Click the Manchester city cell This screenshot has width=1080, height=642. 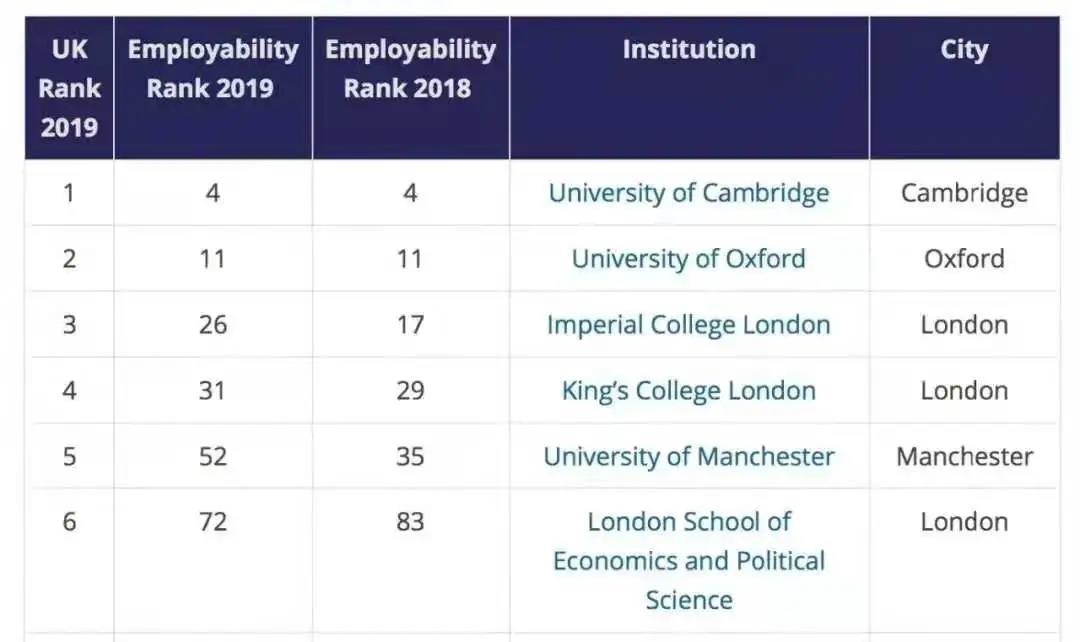(964, 456)
